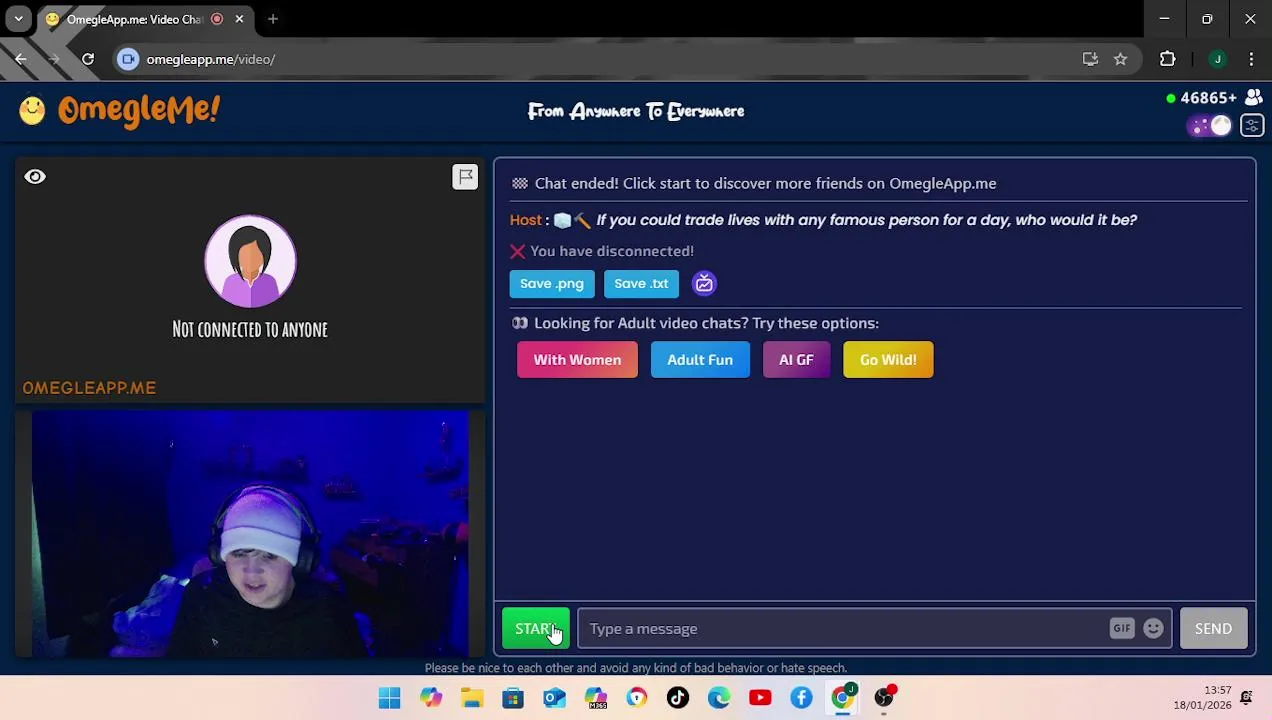Screen dimensions: 1272x720
Task: Go back in browser
Action: click(21, 59)
